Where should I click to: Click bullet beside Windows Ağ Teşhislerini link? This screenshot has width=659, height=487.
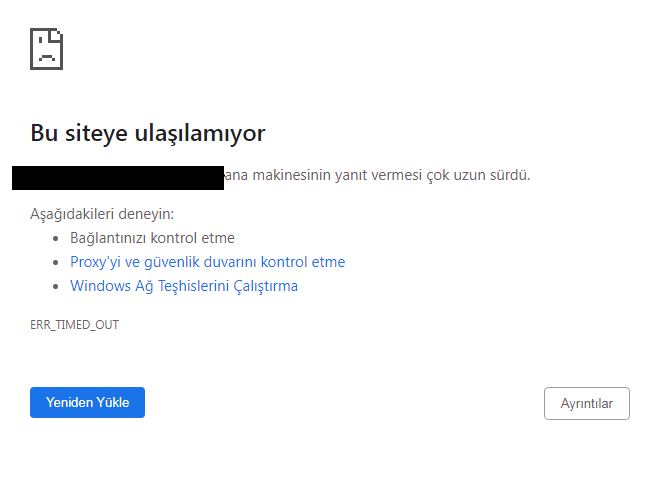tap(56, 287)
